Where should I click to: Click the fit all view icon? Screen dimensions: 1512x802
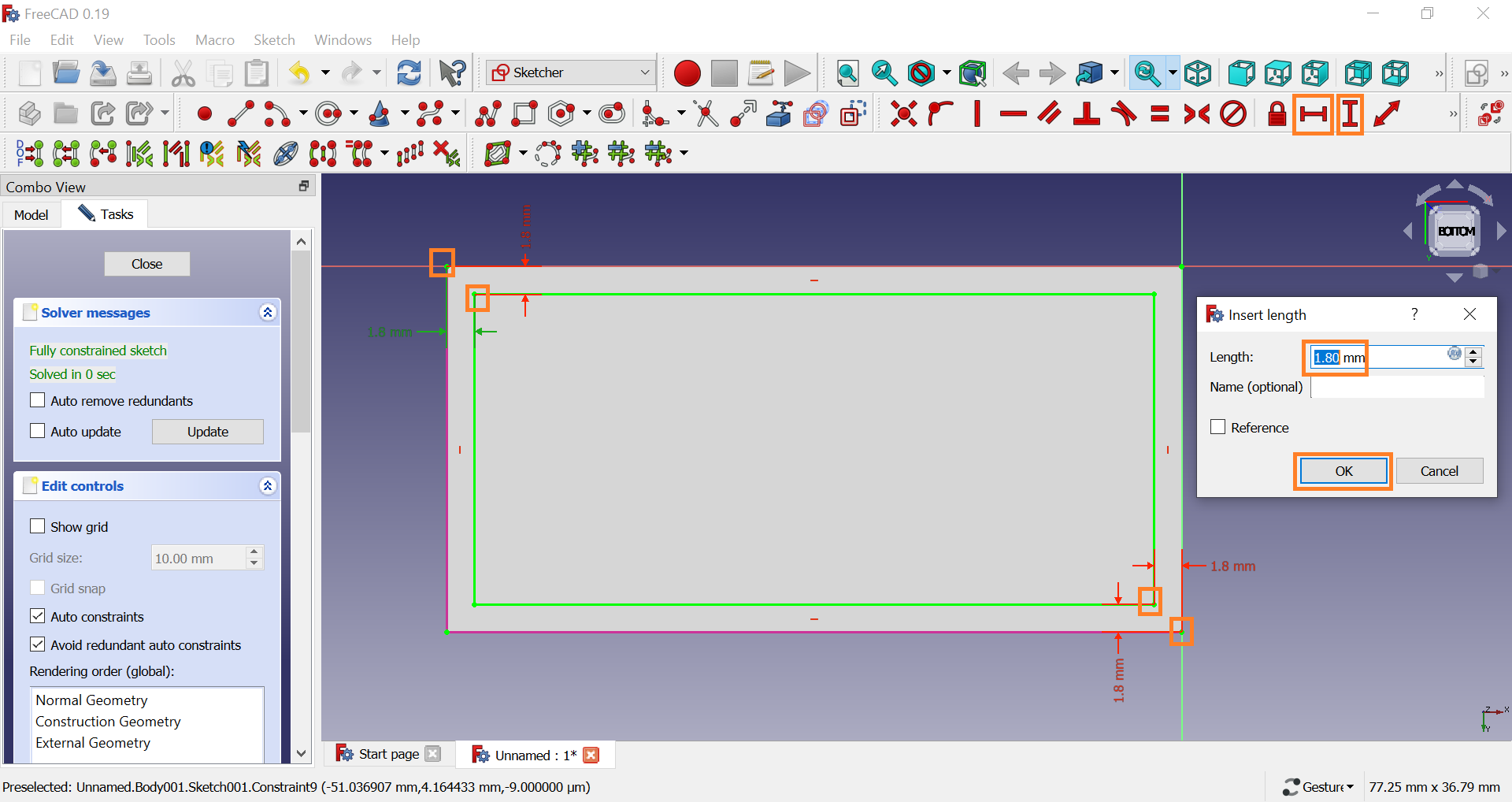coord(847,73)
